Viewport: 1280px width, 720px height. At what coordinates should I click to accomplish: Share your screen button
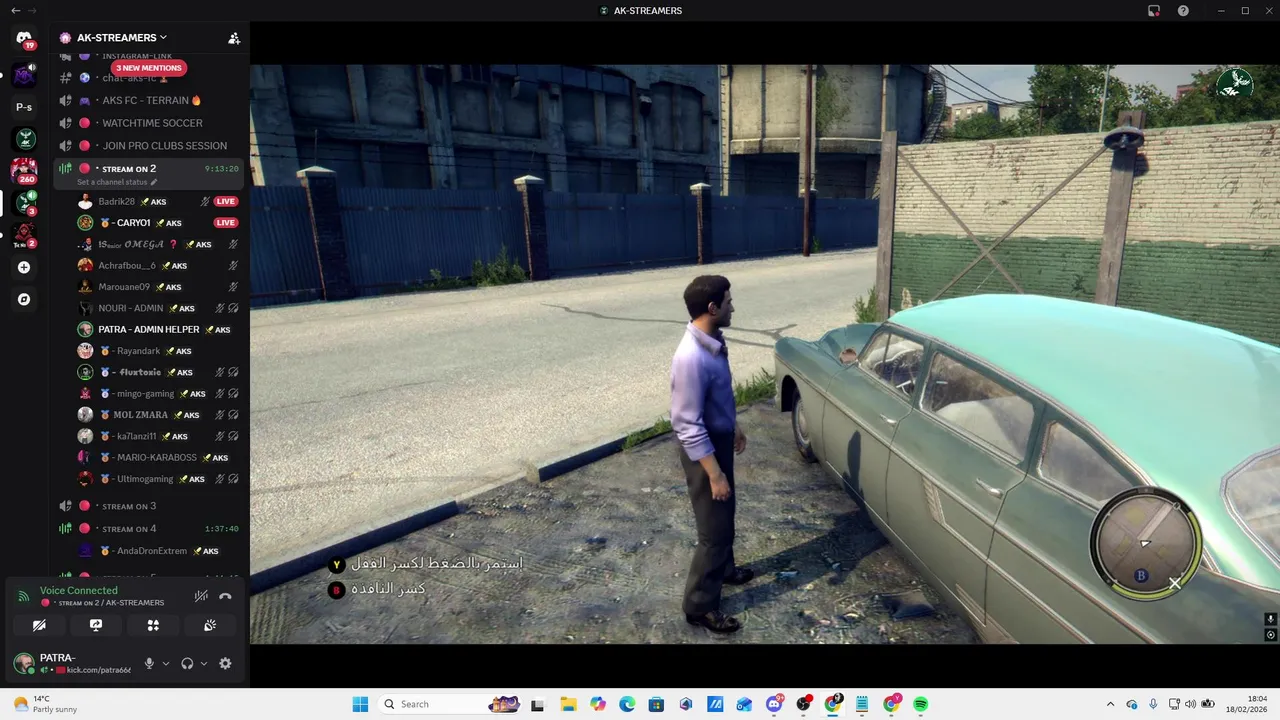(96, 625)
